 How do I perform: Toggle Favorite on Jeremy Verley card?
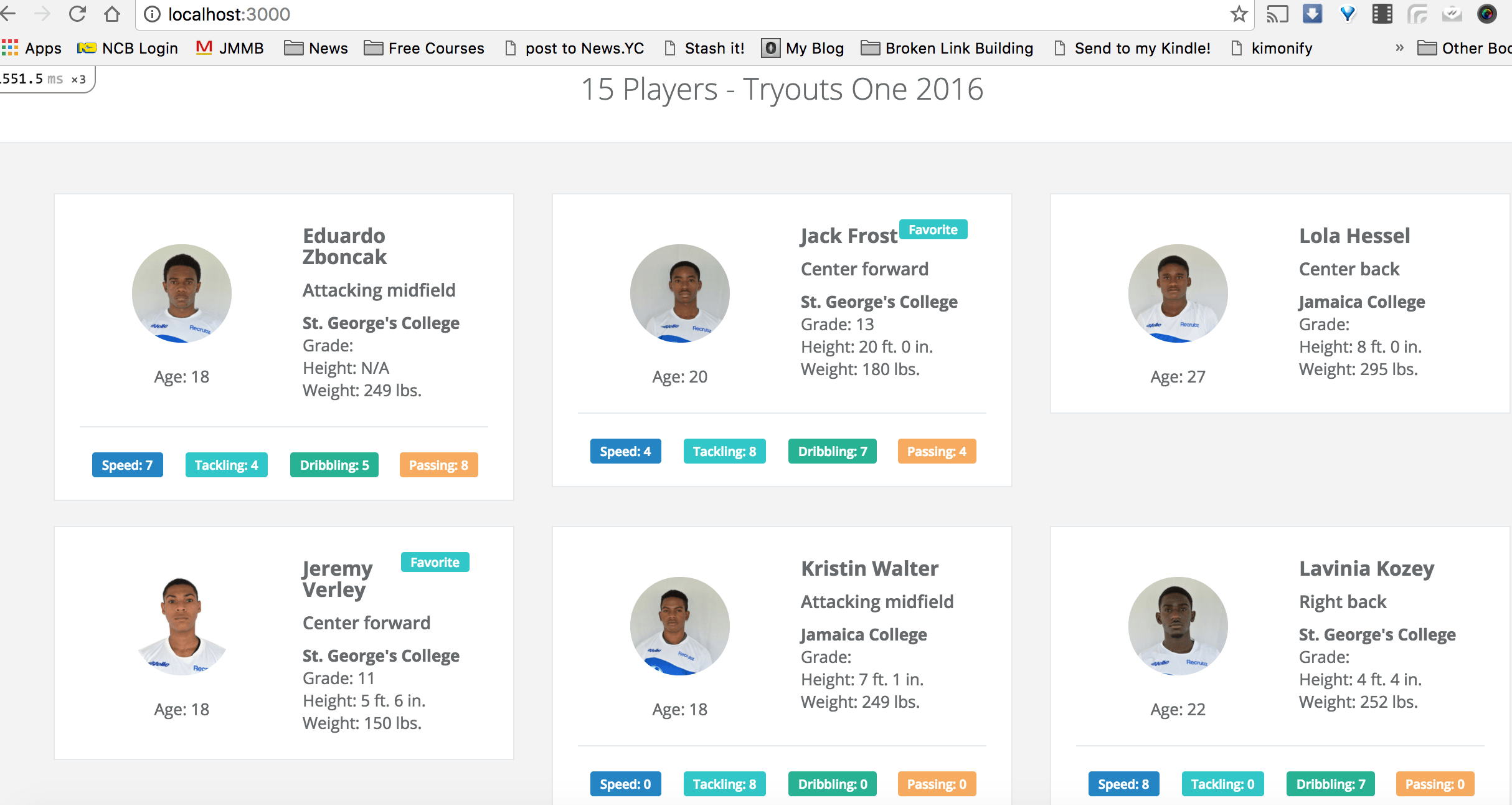(434, 563)
